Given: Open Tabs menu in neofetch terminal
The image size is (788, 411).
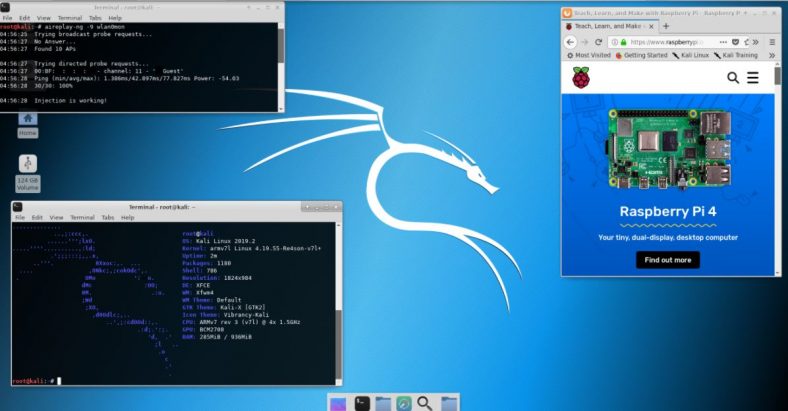Looking at the screenshot, I should tap(108, 218).
